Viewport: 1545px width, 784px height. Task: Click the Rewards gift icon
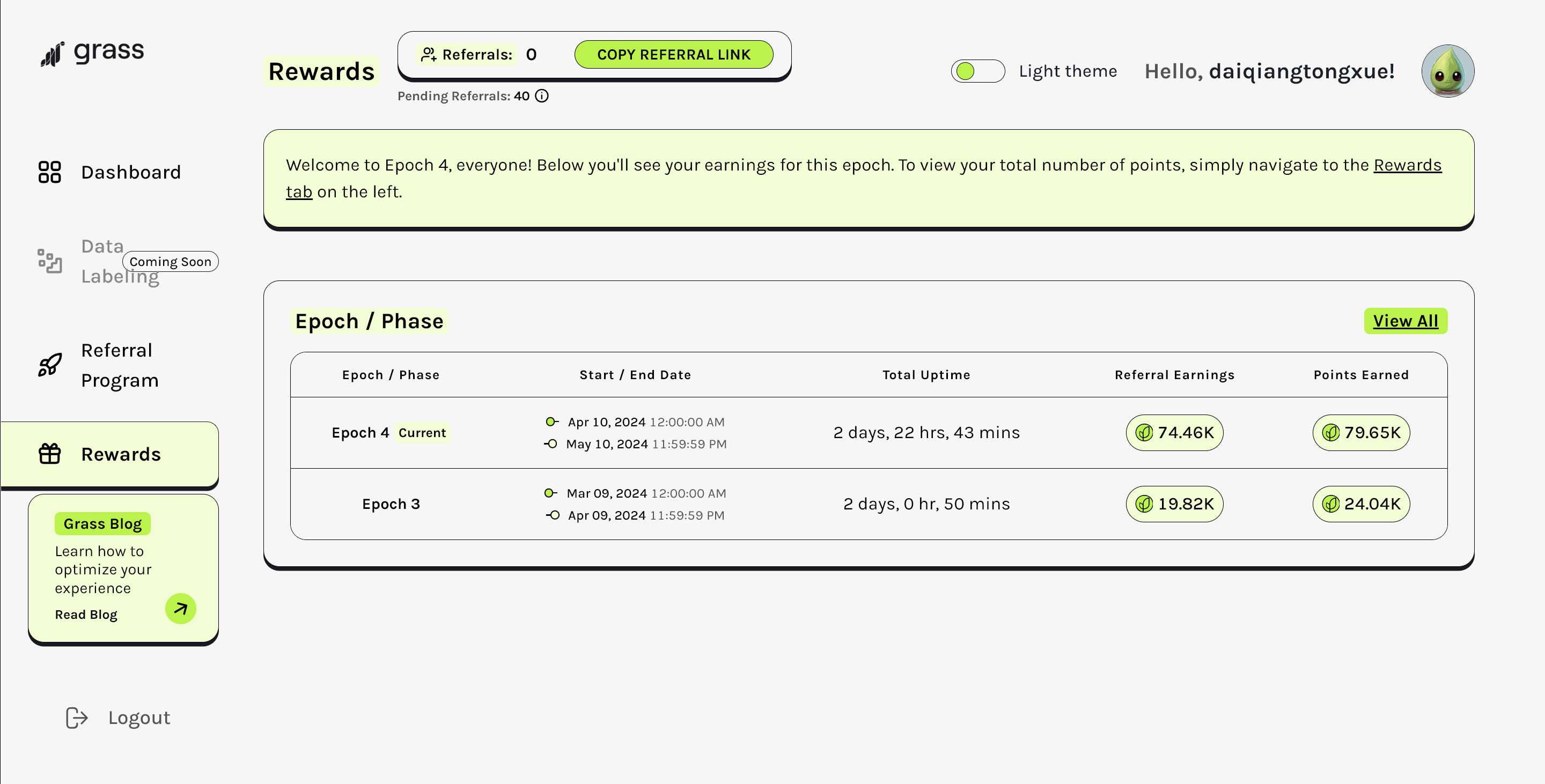(x=49, y=454)
